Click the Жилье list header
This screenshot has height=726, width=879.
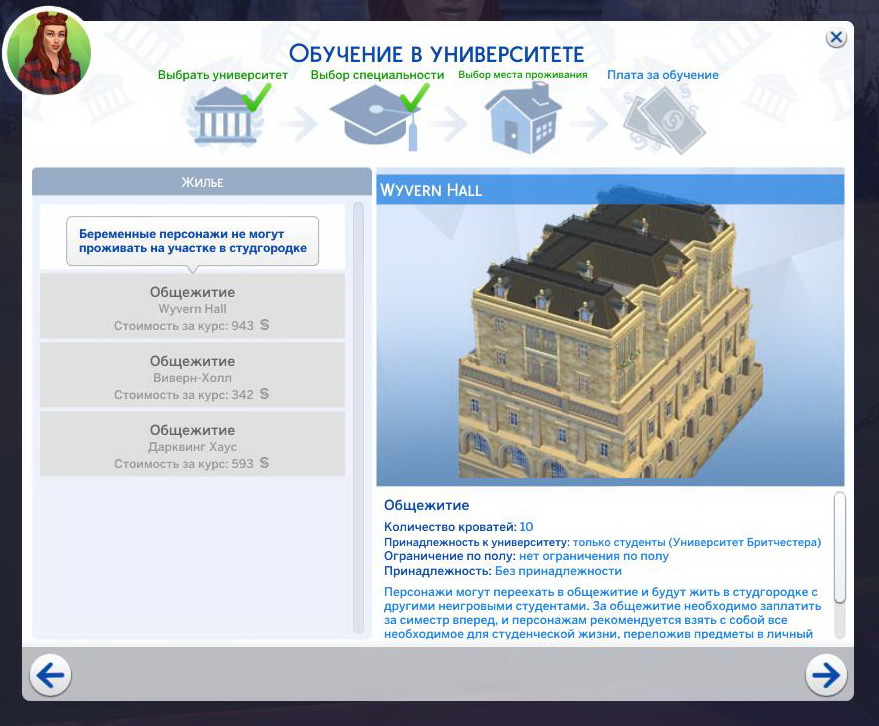(202, 182)
